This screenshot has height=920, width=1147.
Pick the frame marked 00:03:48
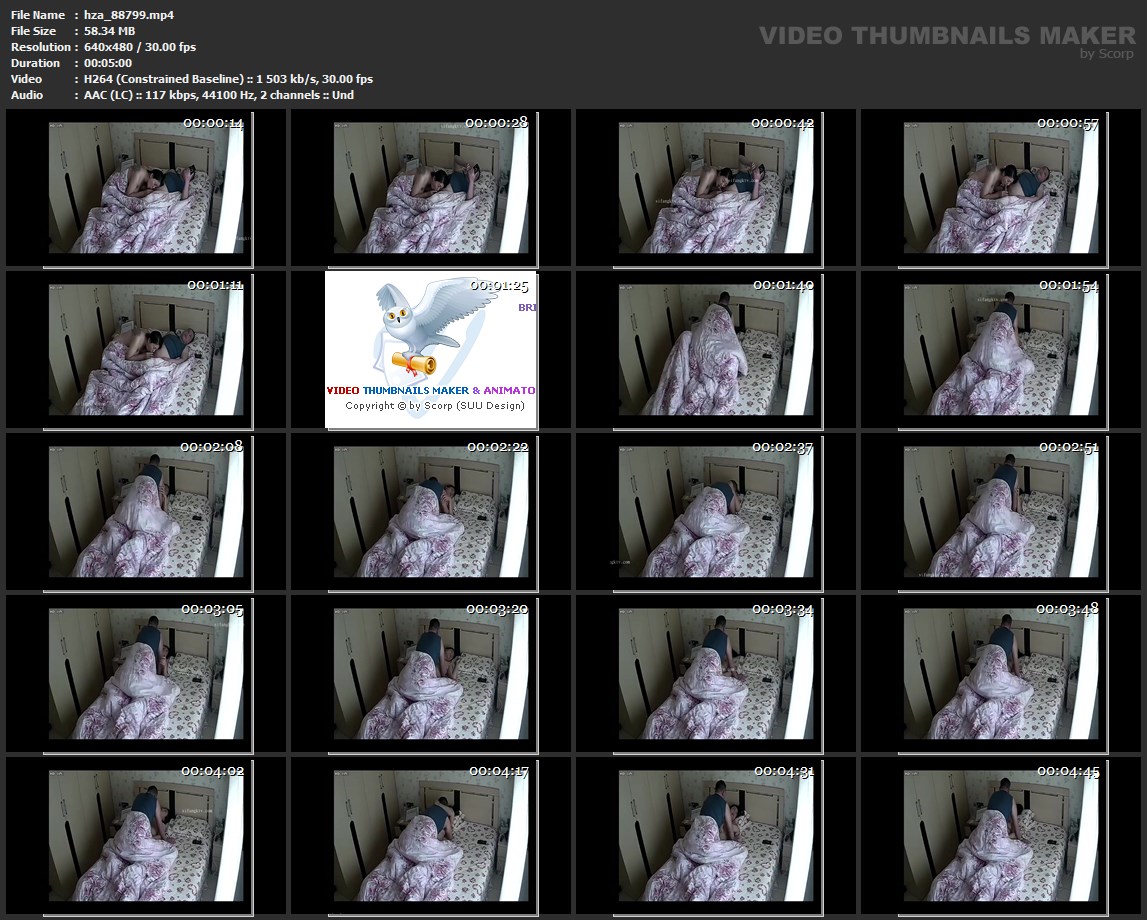click(1001, 674)
